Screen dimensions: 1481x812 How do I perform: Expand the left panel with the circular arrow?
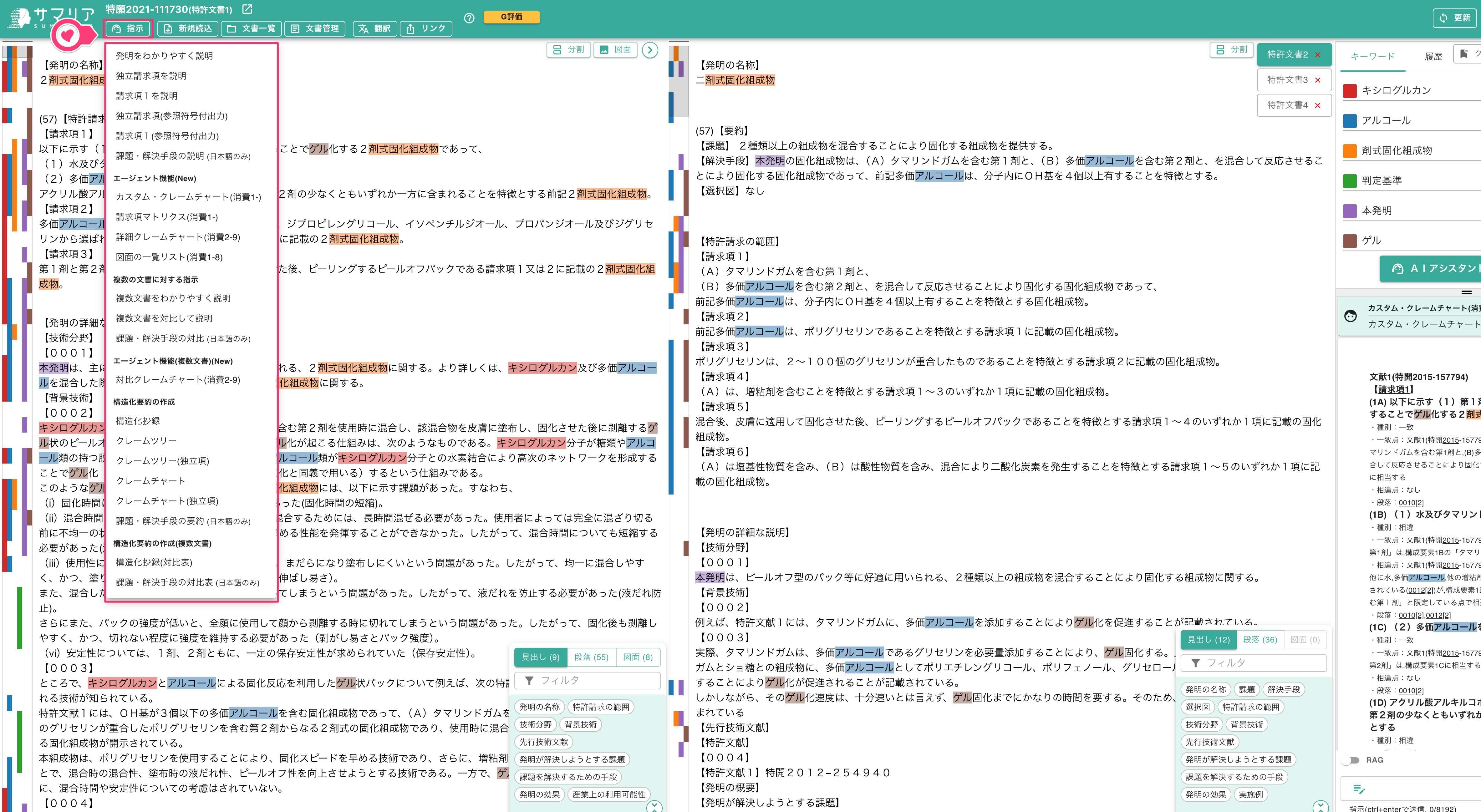coord(650,51)
